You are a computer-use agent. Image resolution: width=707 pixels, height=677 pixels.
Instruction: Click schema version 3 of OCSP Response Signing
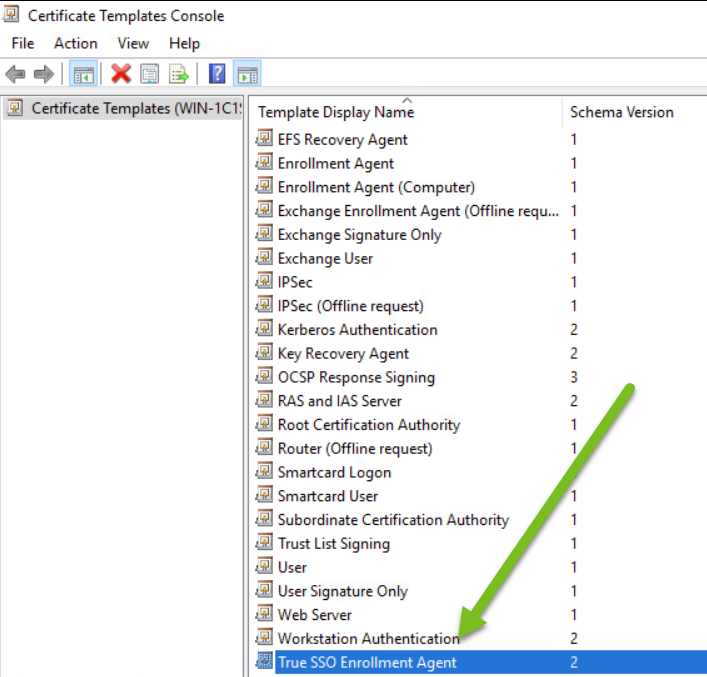pyautogui.click(x=574, y=377)
